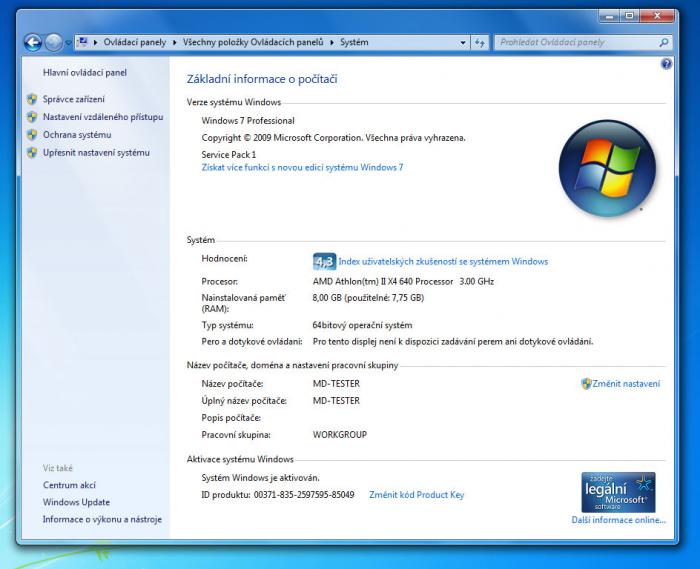Click Systém Windows je aktivován text
The width and height of the screenshot is (700, 569).
260,478
